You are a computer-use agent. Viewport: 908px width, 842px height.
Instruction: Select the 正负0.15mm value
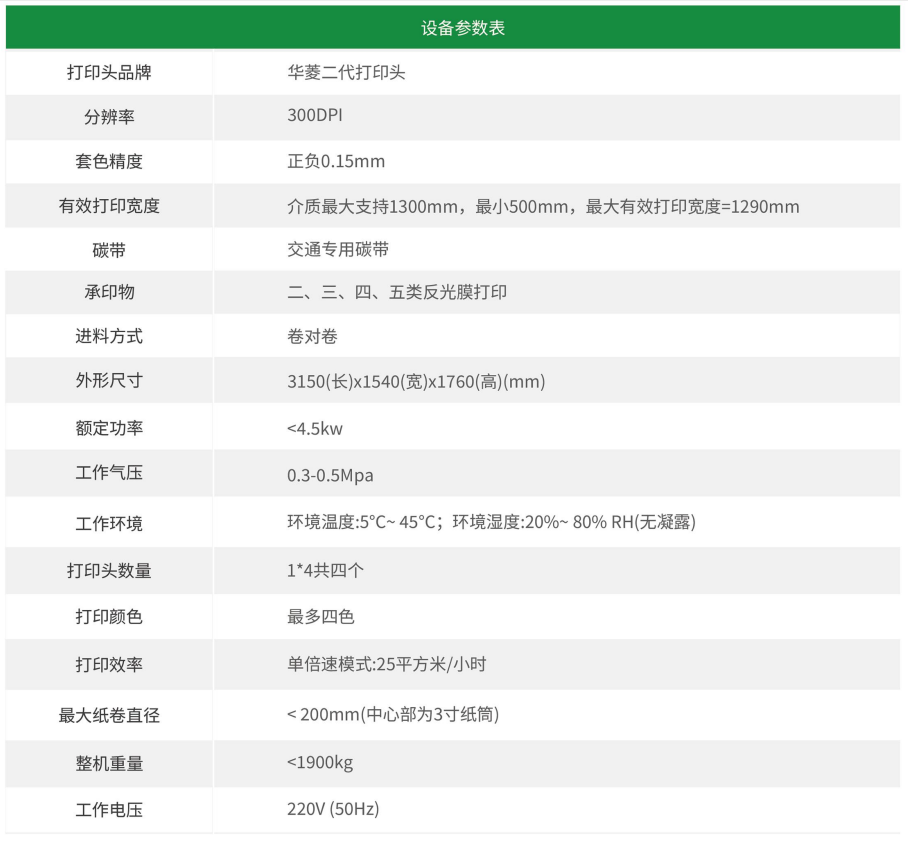click(x=335, y=161)
